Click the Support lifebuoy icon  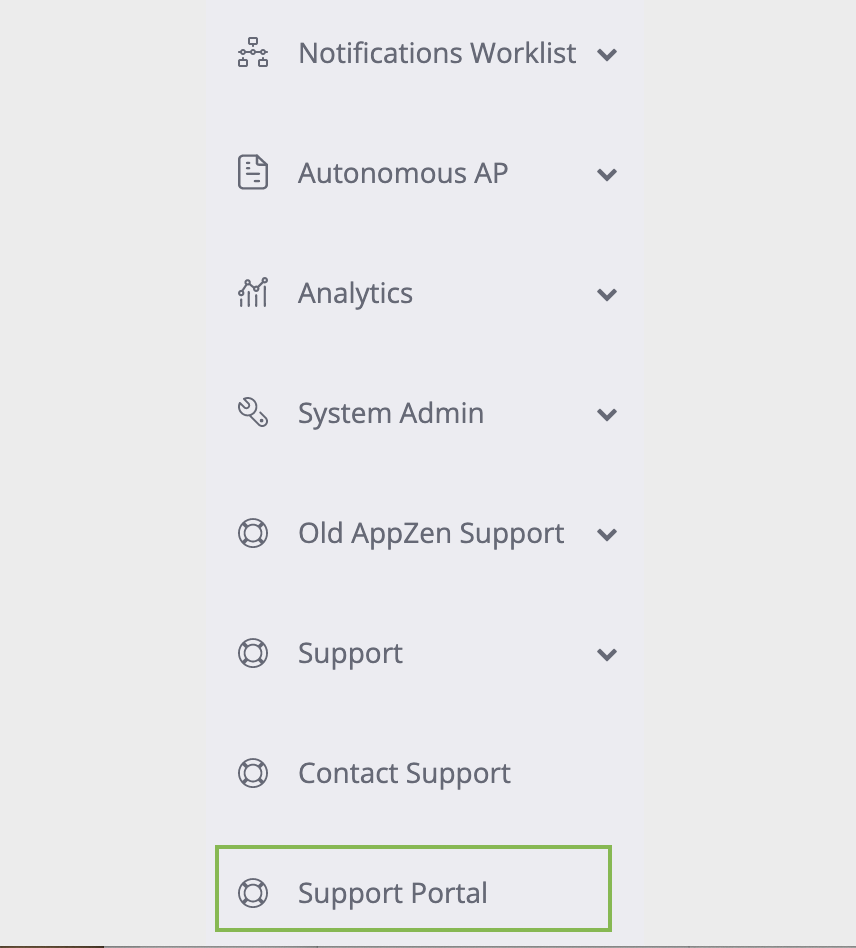pyautogui.click(x=253, y=653)
